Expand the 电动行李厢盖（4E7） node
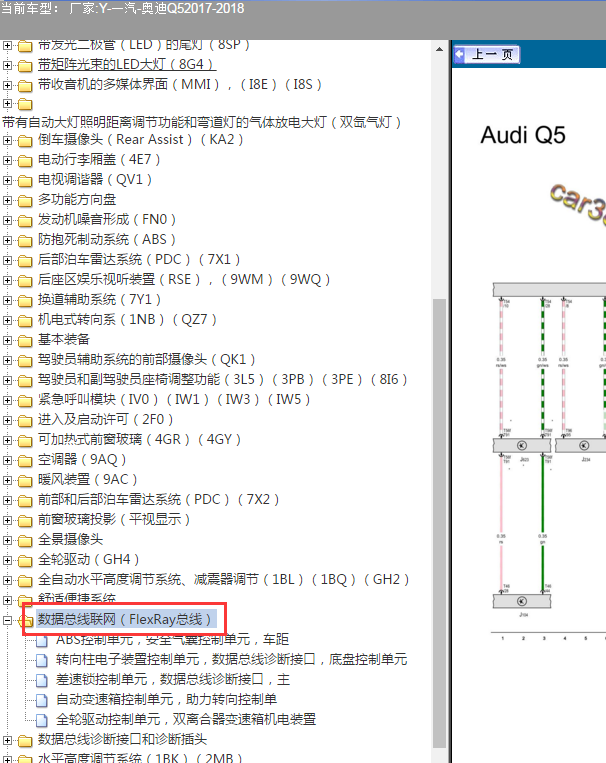Image resolution: width=606 pixels, height=763 pixels. point(7,160)
